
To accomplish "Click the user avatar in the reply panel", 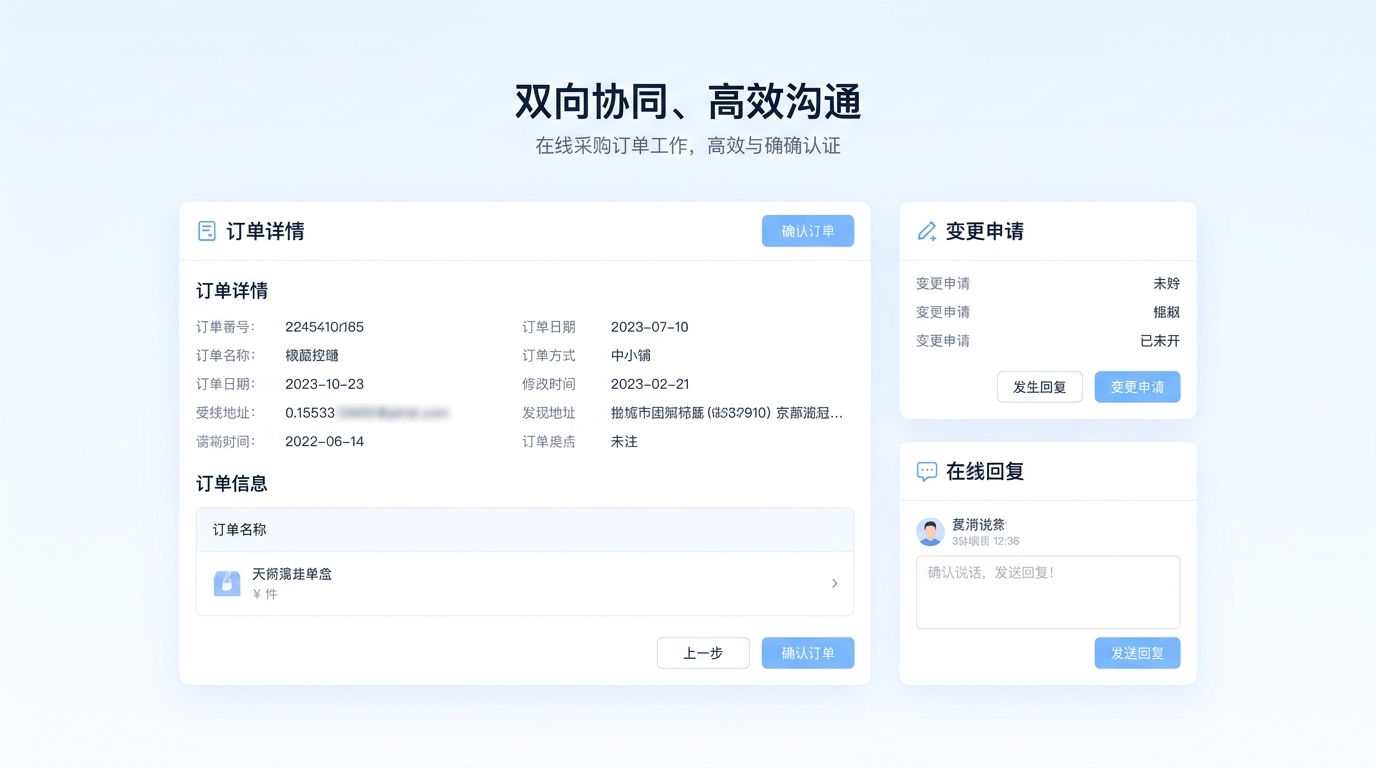I will (929, 531).
